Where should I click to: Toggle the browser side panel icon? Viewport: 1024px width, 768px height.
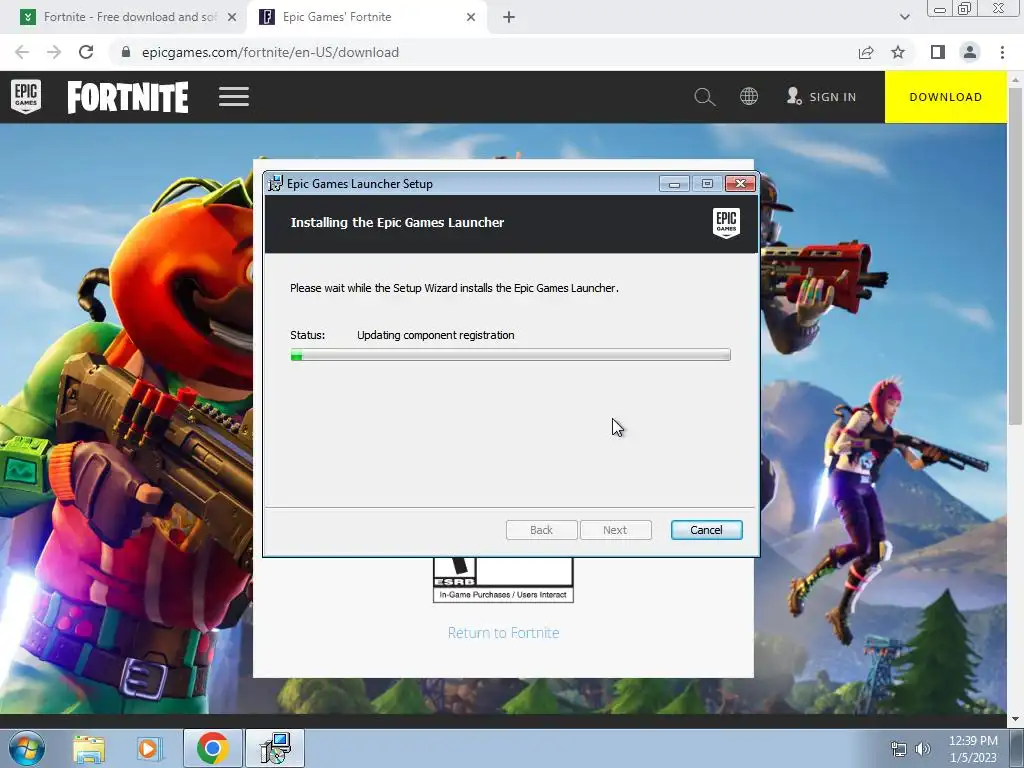click(938, 52)
